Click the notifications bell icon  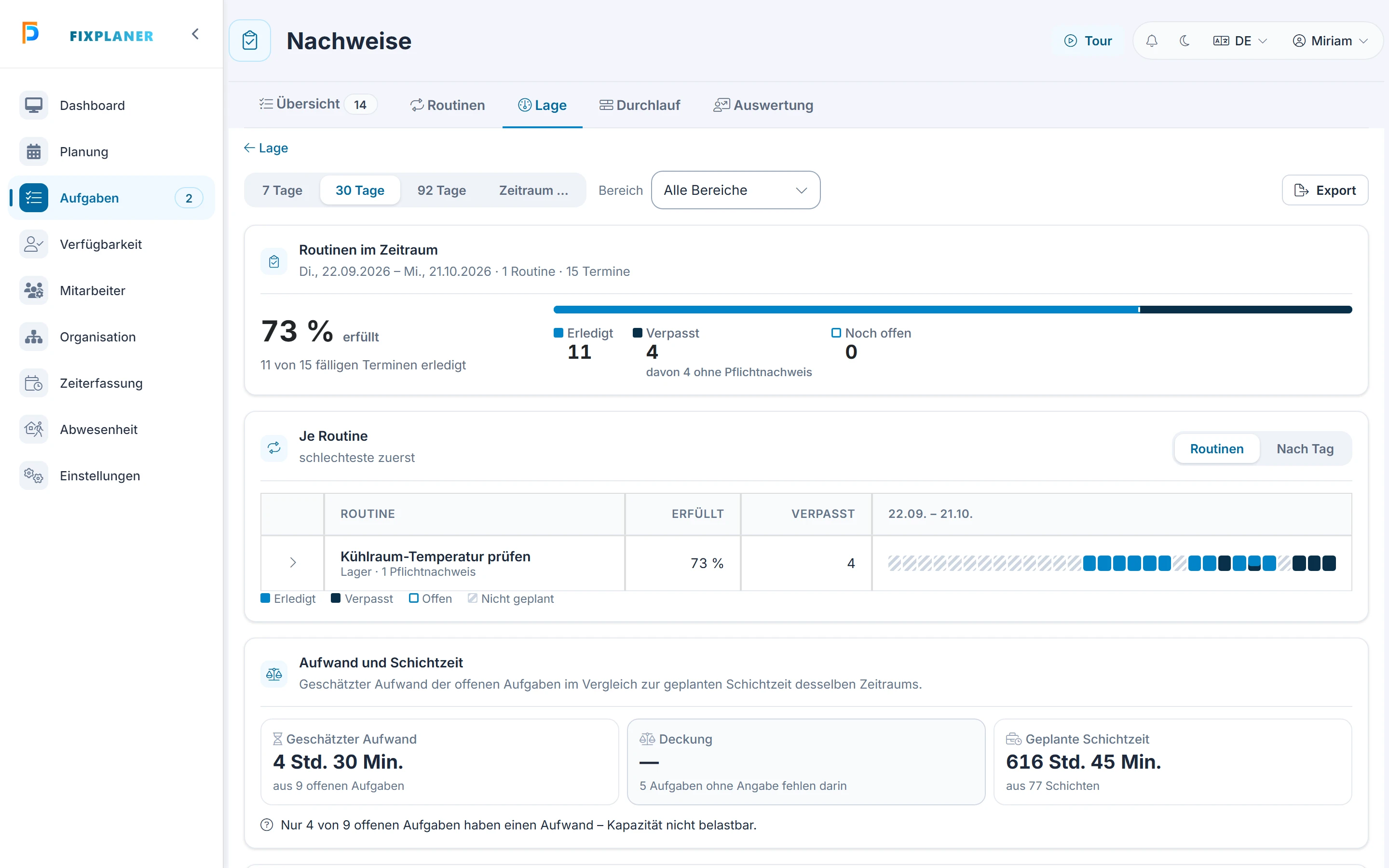(x=1151, y=41)
